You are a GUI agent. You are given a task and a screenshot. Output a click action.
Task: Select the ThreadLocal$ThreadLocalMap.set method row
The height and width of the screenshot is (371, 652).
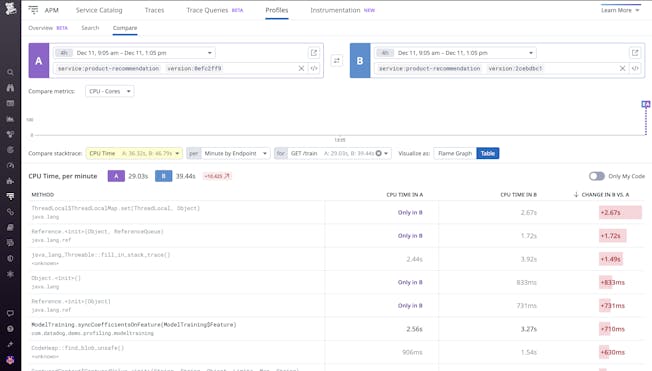point(337,213)
